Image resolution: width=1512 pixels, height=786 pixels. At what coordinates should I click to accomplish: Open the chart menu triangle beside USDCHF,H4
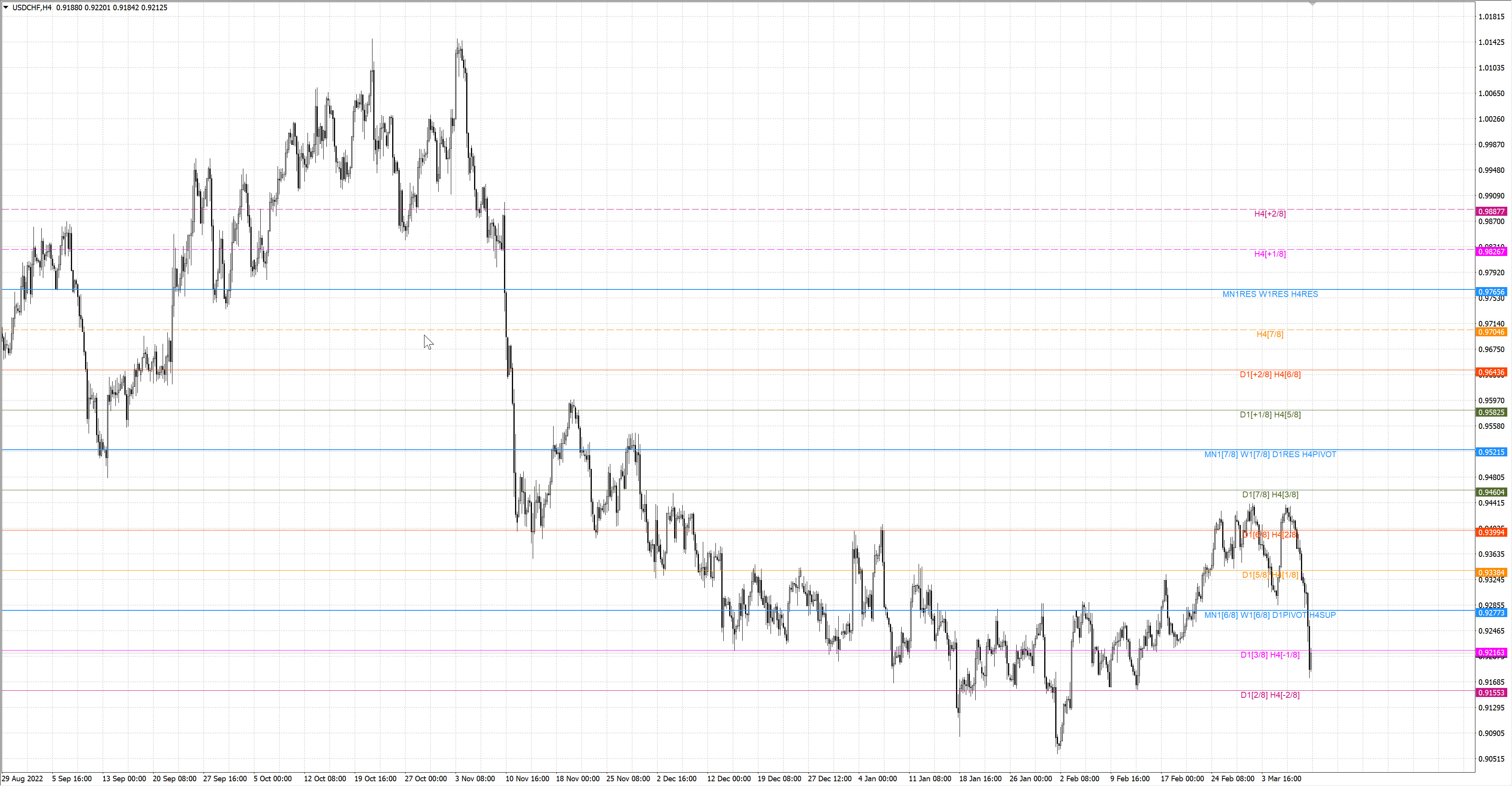6,7
